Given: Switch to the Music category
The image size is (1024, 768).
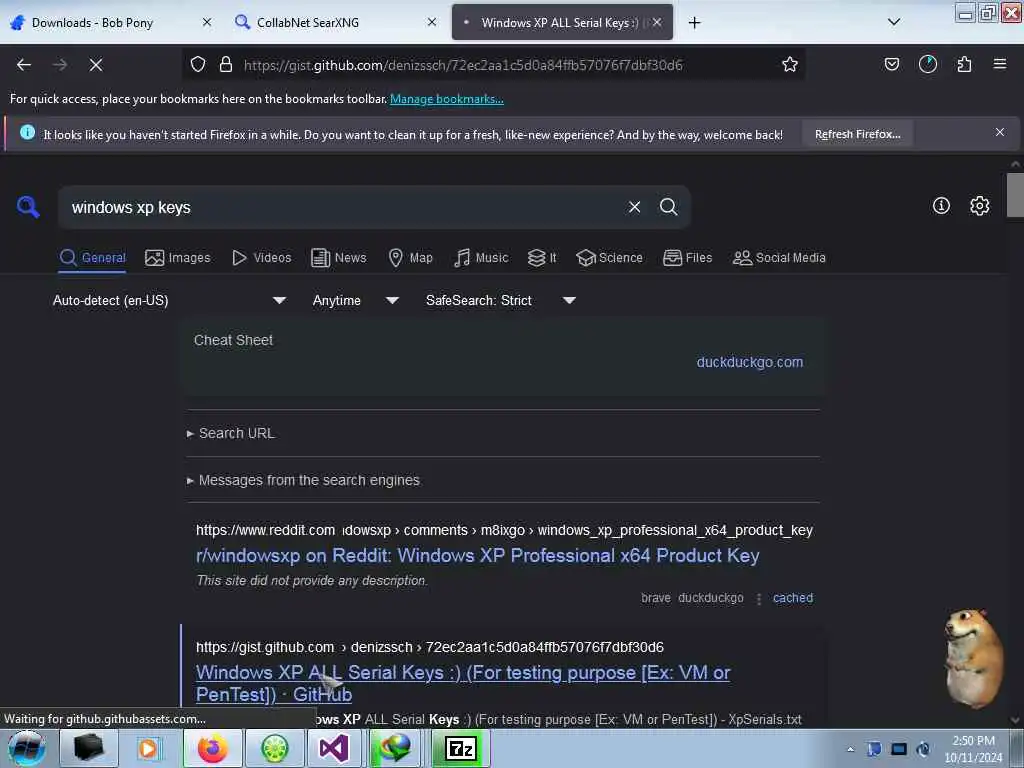Looking at the screenshot, I should click(481, 257).
